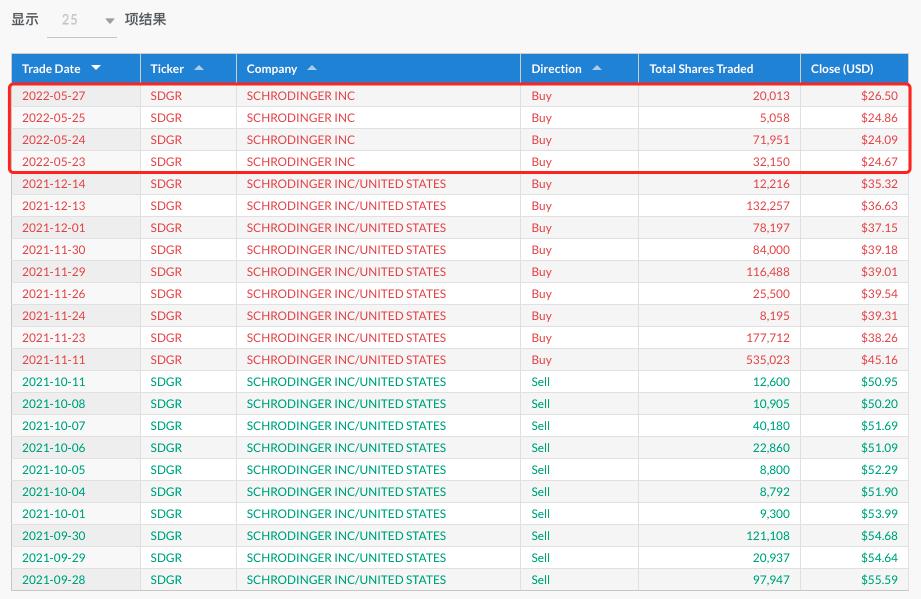The height and width of the screenshot is (599, 921).
Task: Sort by Close (USD) column header
Action: pyautogui.click(x=842, y=69)
